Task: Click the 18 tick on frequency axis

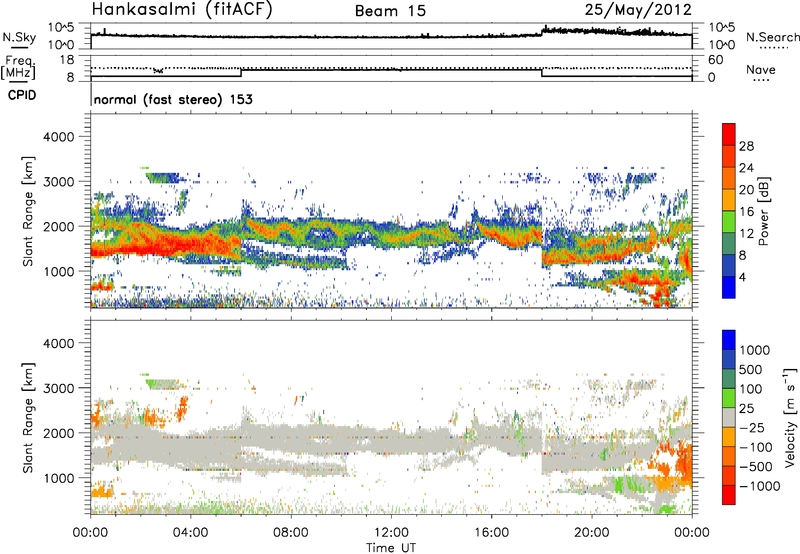Action: [67, 60]
